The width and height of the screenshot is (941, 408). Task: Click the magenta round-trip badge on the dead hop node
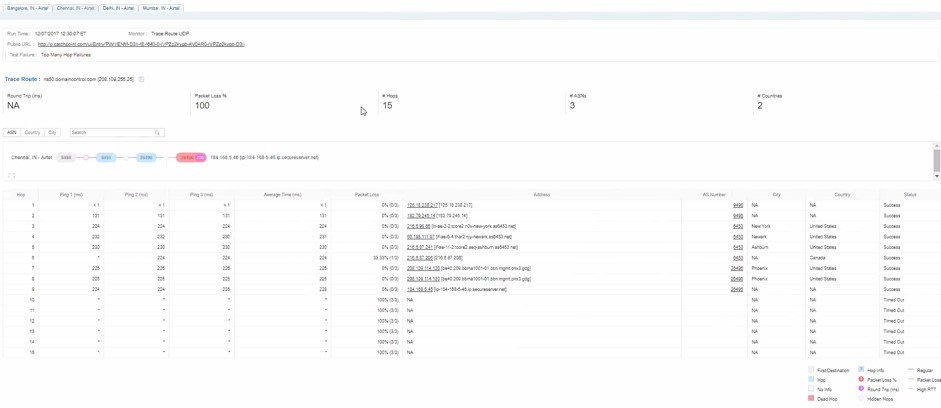201,157
